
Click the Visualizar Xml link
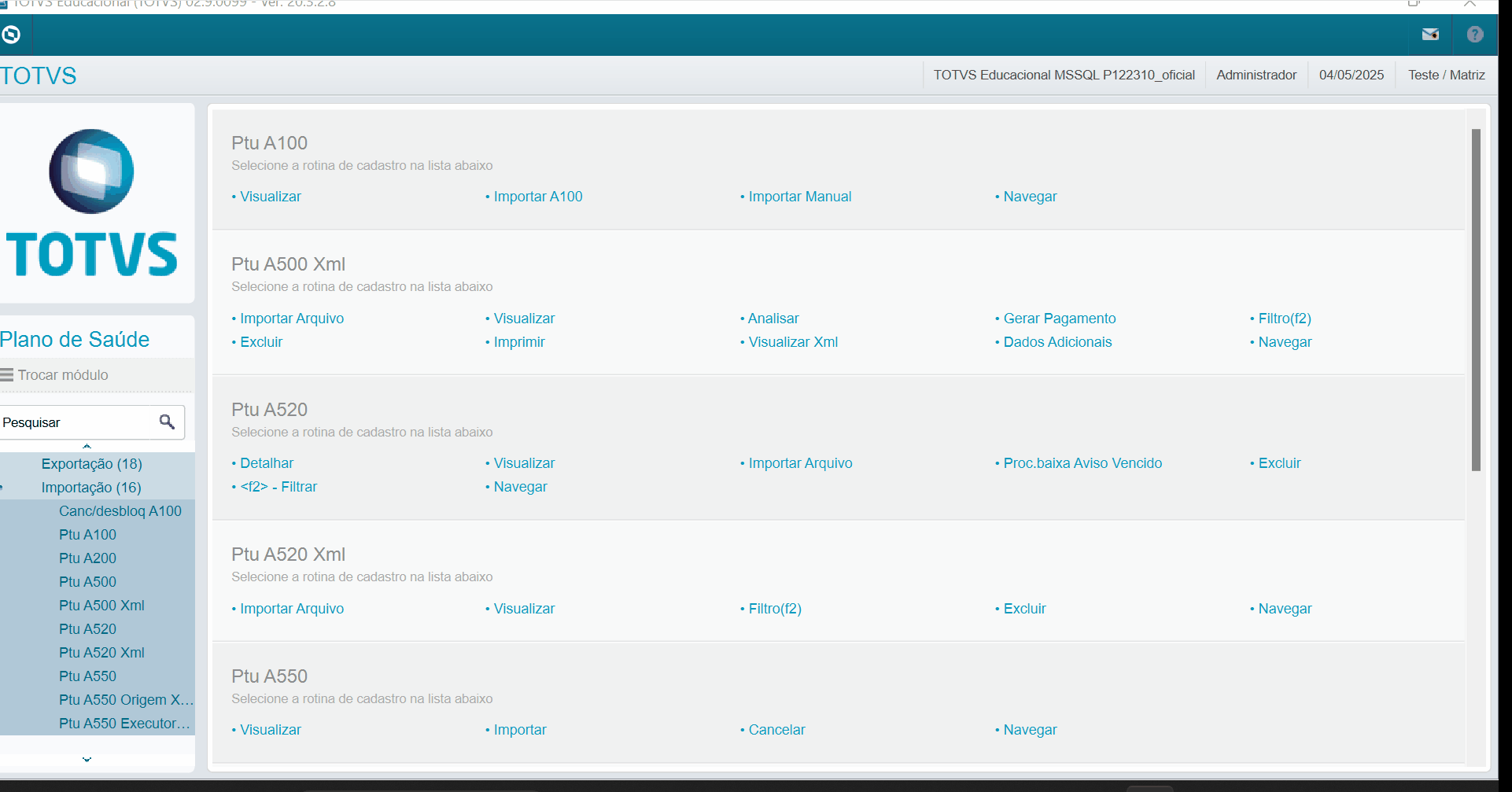click(793, 342)
